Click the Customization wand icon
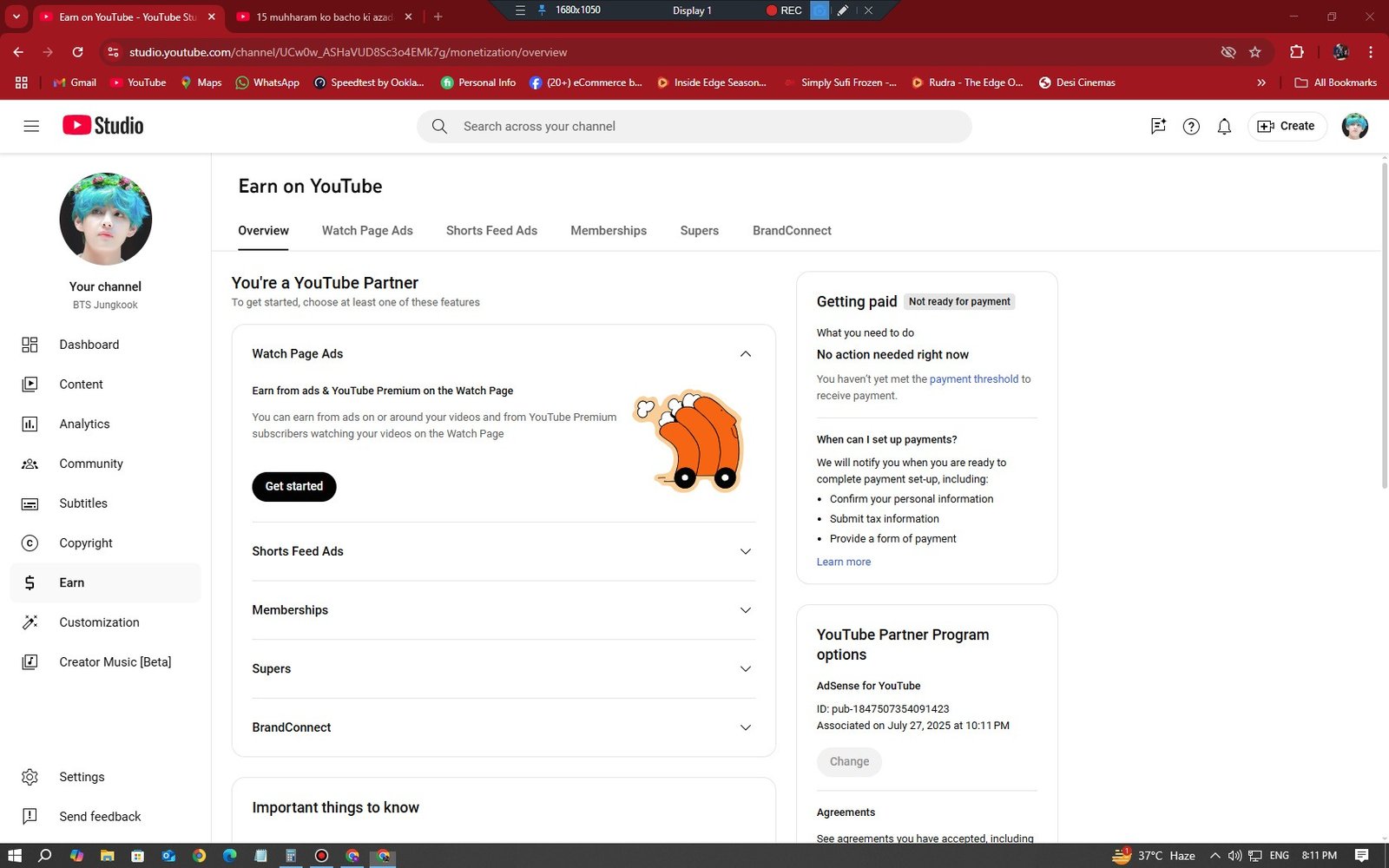 30,622
